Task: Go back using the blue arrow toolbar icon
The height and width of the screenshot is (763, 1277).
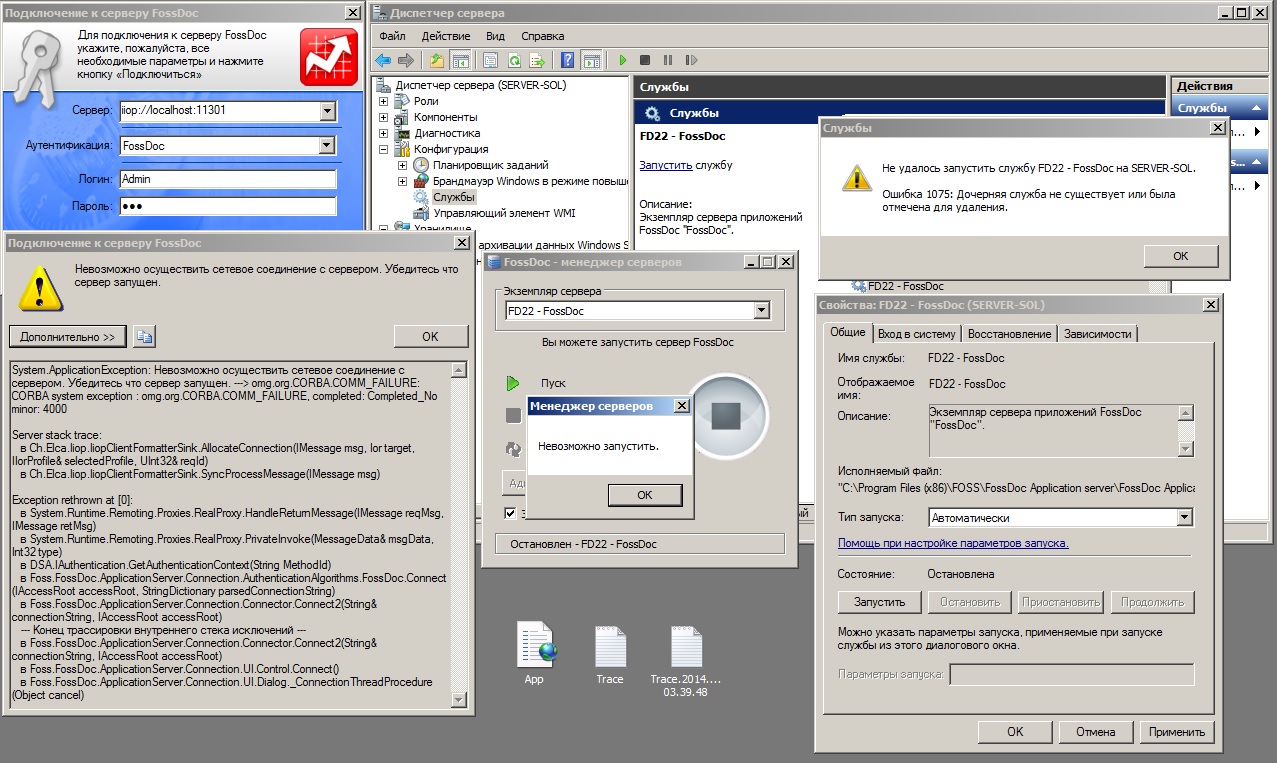Action: [383, 60]
